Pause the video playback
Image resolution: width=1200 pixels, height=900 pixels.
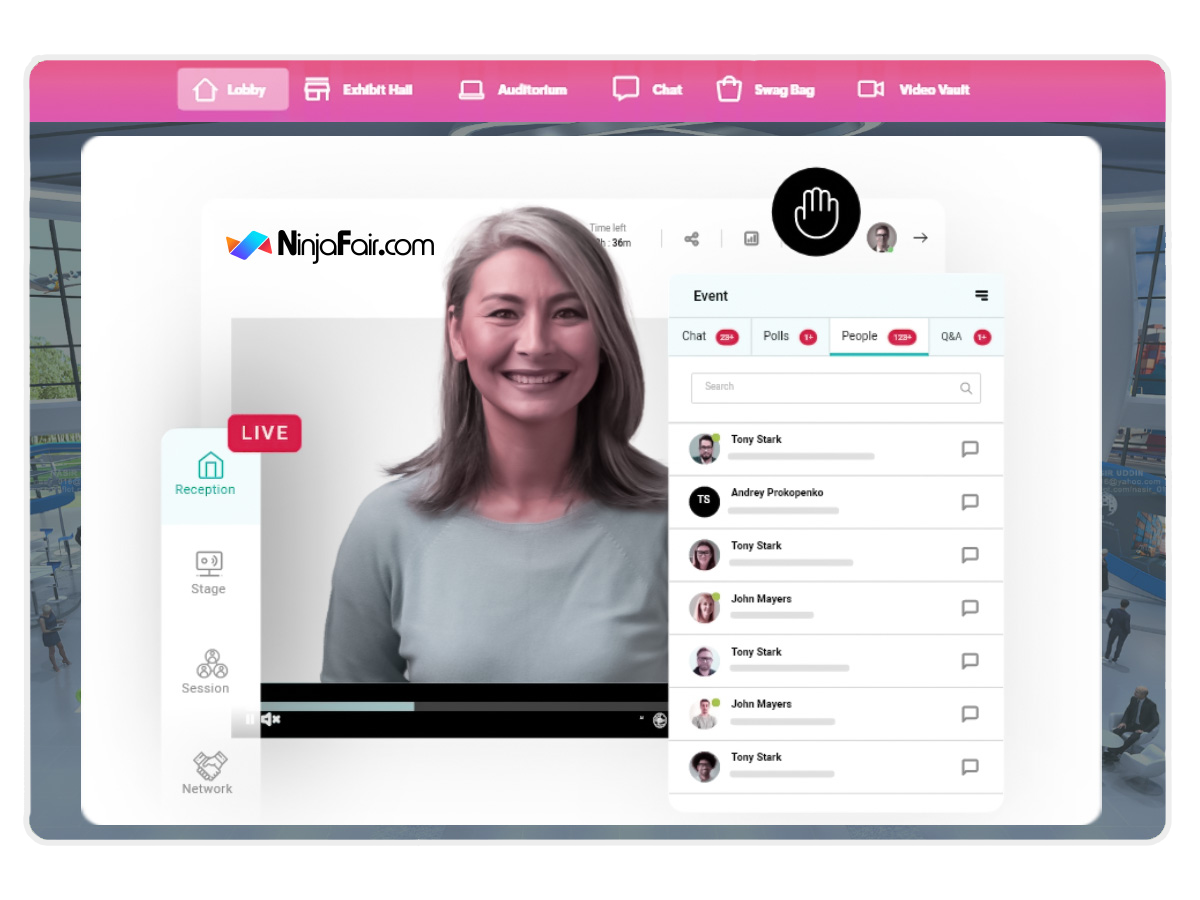(250, 719)
